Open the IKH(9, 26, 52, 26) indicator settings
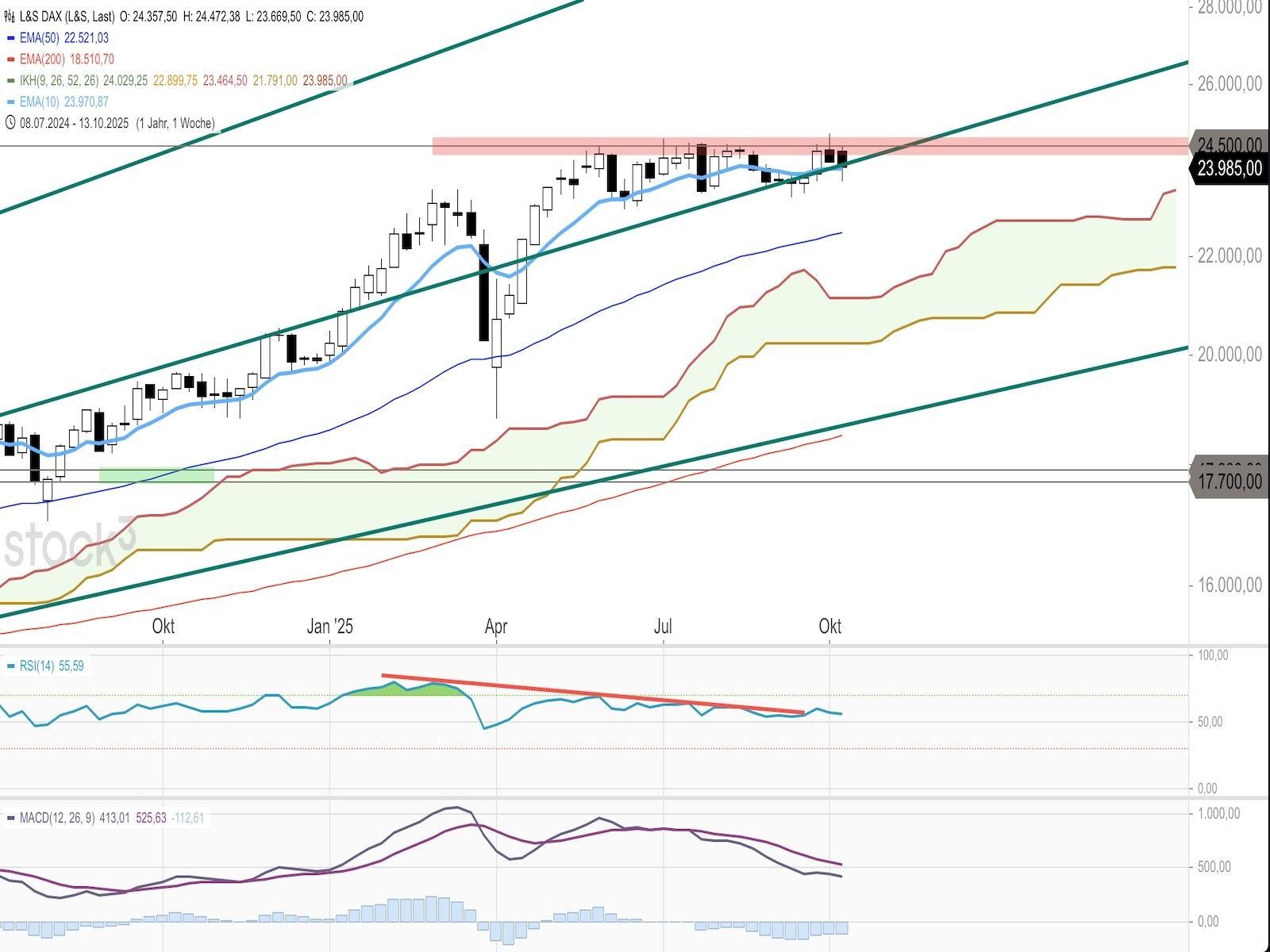The height and width of the screenshot is (952, 1270). (60, 81)
